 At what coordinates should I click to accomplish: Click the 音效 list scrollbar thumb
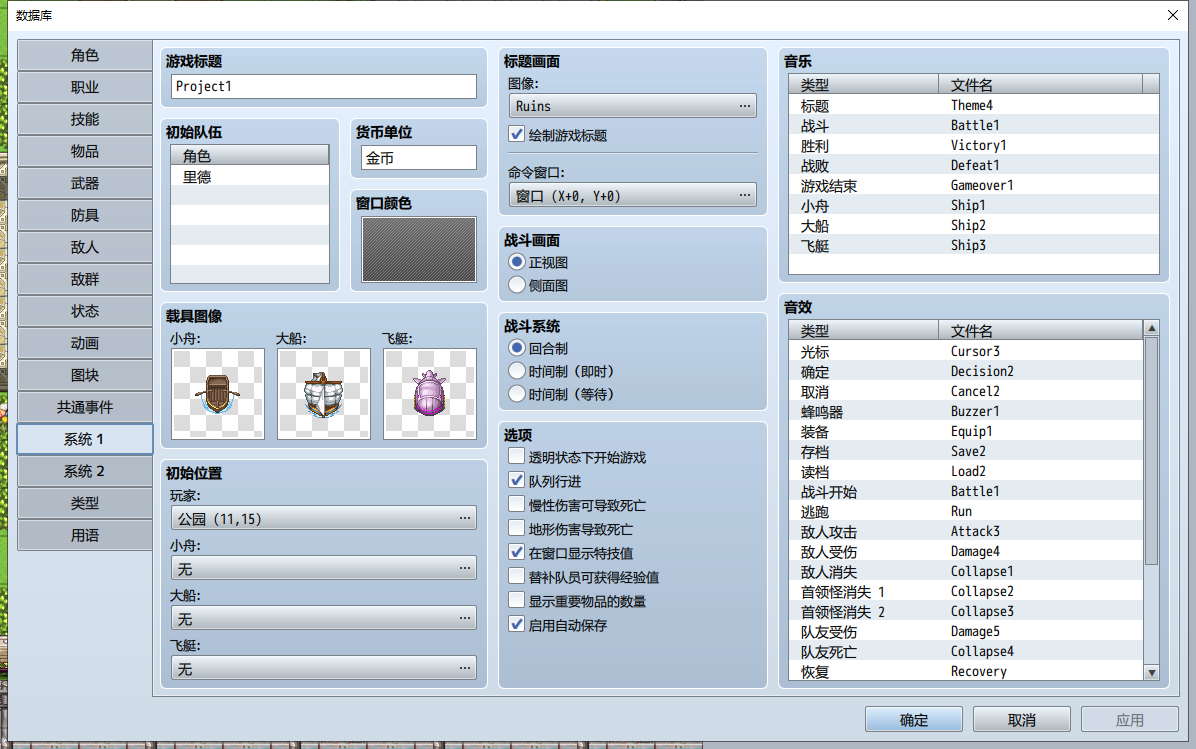[x=1152, y=450]
